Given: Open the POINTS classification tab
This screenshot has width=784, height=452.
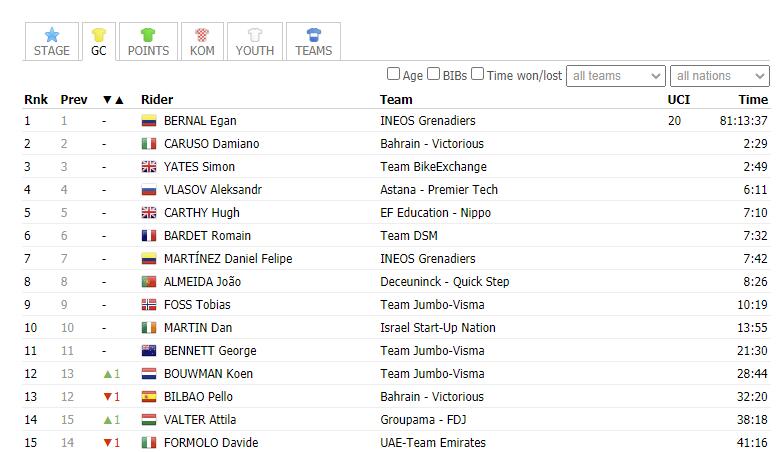Looking at the screenshot, I should click(x=148, y=42).
